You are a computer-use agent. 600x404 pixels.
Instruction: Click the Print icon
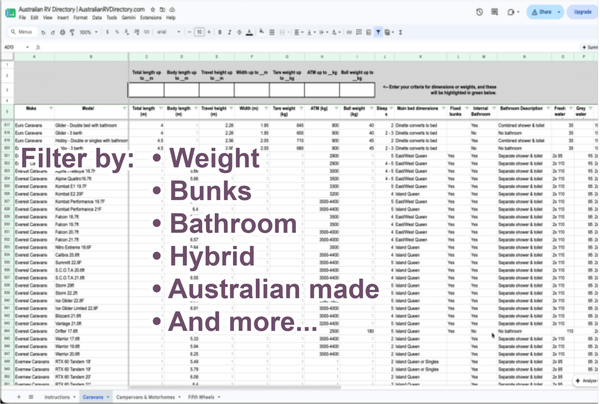(62, 33)
